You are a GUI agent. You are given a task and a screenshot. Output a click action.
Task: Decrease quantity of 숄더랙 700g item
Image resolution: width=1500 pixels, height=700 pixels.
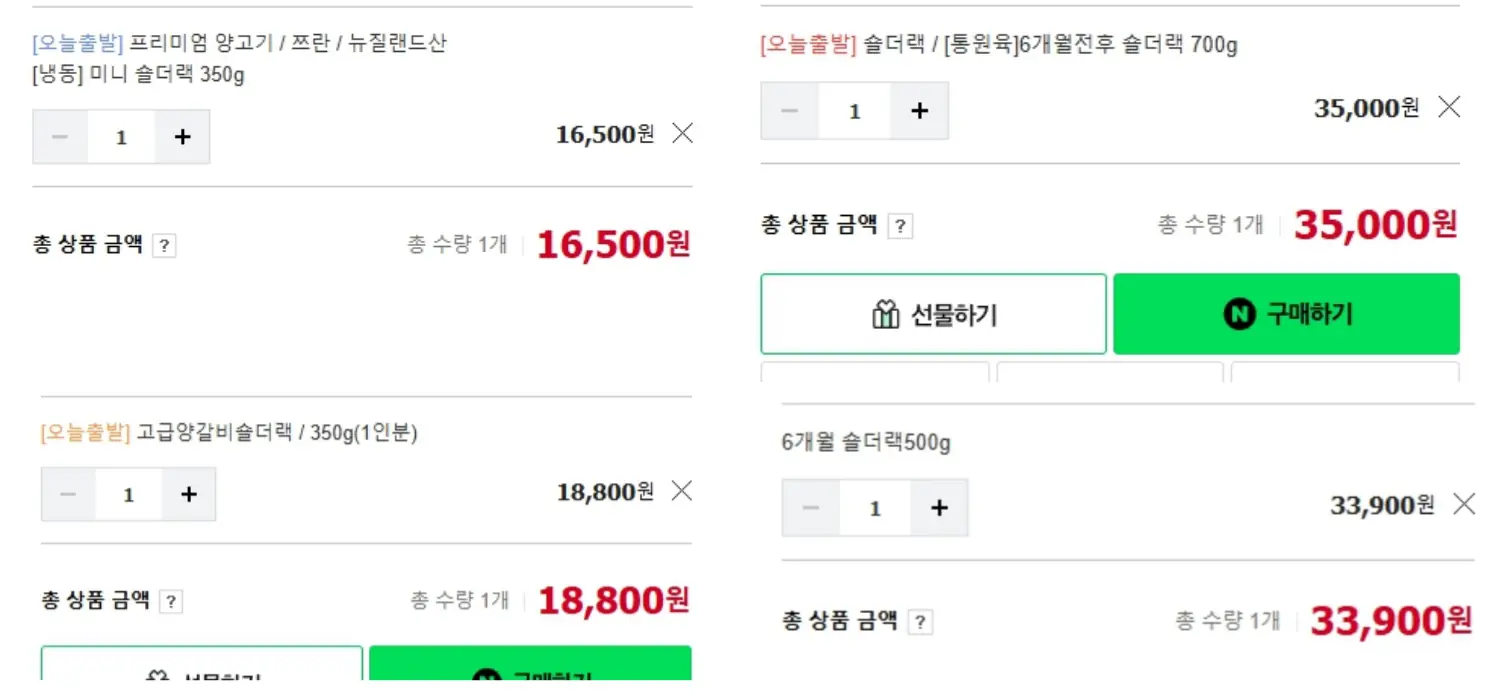[790, 111]
